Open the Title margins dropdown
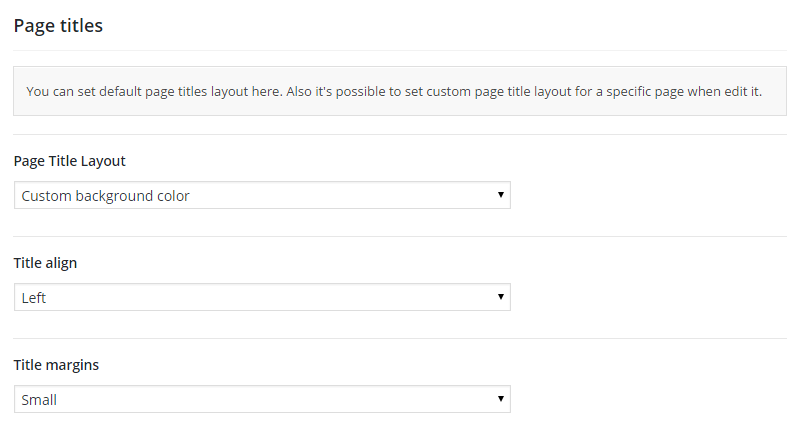Image resolution: width=800 pixels, height=428 pixels. (262, 400)
